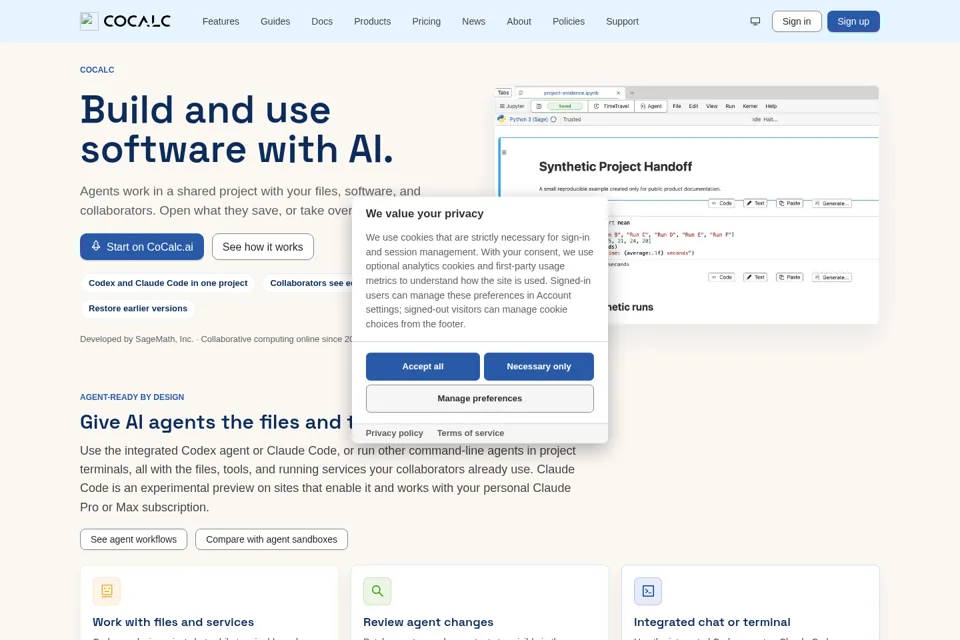This screenshot has height=640, width=960.
Task: Click the Developed by SageMath, Inc. line
Action: pos(216,339)
